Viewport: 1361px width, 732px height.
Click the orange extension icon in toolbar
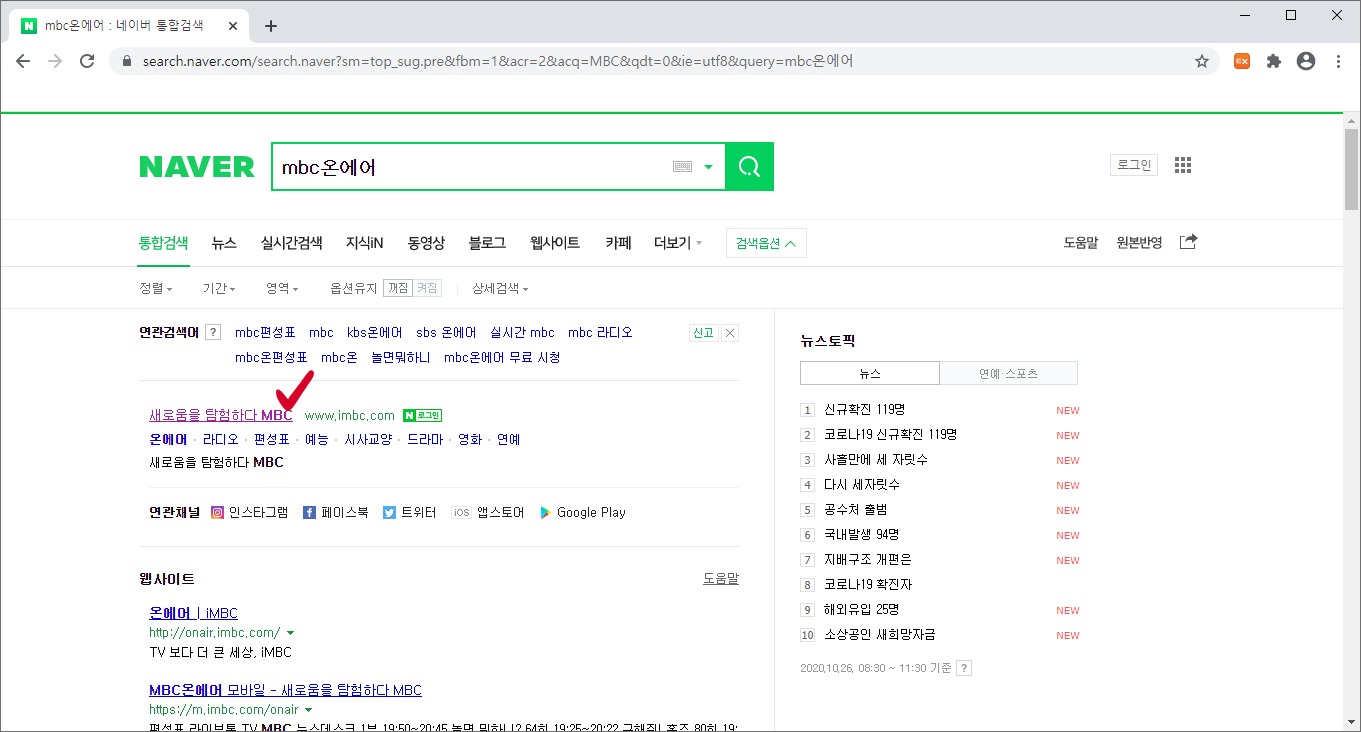[1242, 61]
